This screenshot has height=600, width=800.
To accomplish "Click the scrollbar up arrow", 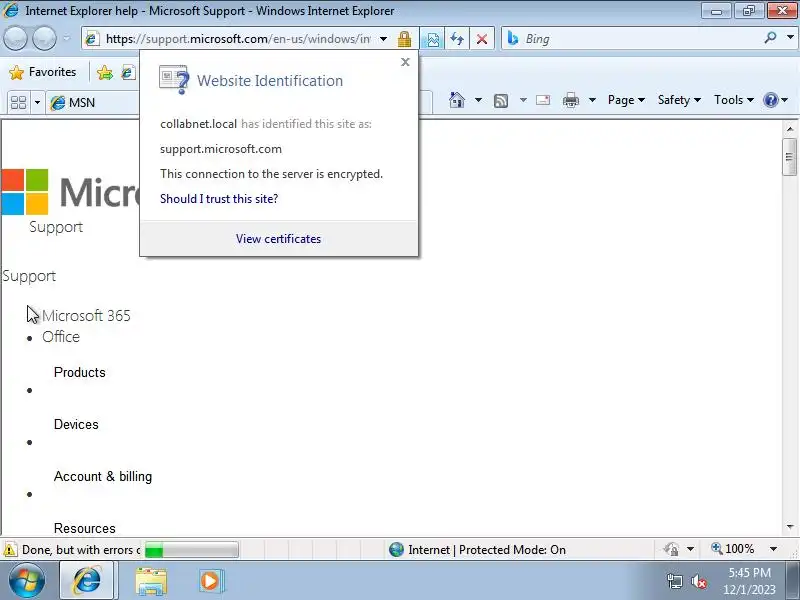I will tap(790, 129).
